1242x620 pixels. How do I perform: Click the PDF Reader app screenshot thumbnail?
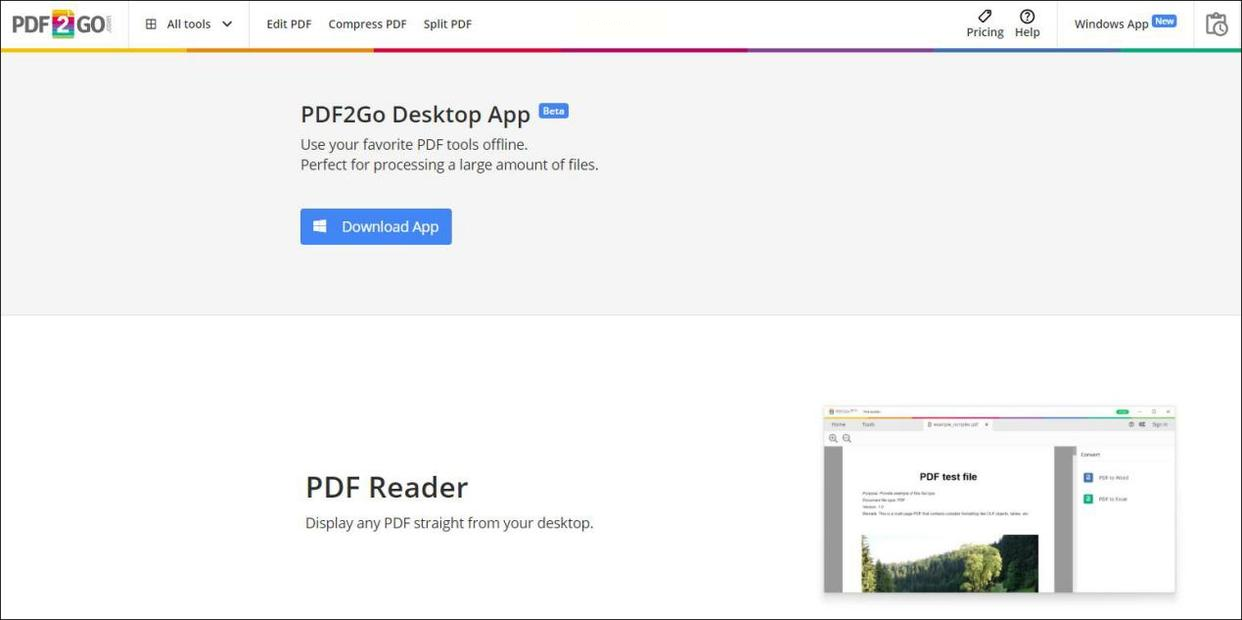[x=999, y=499]
